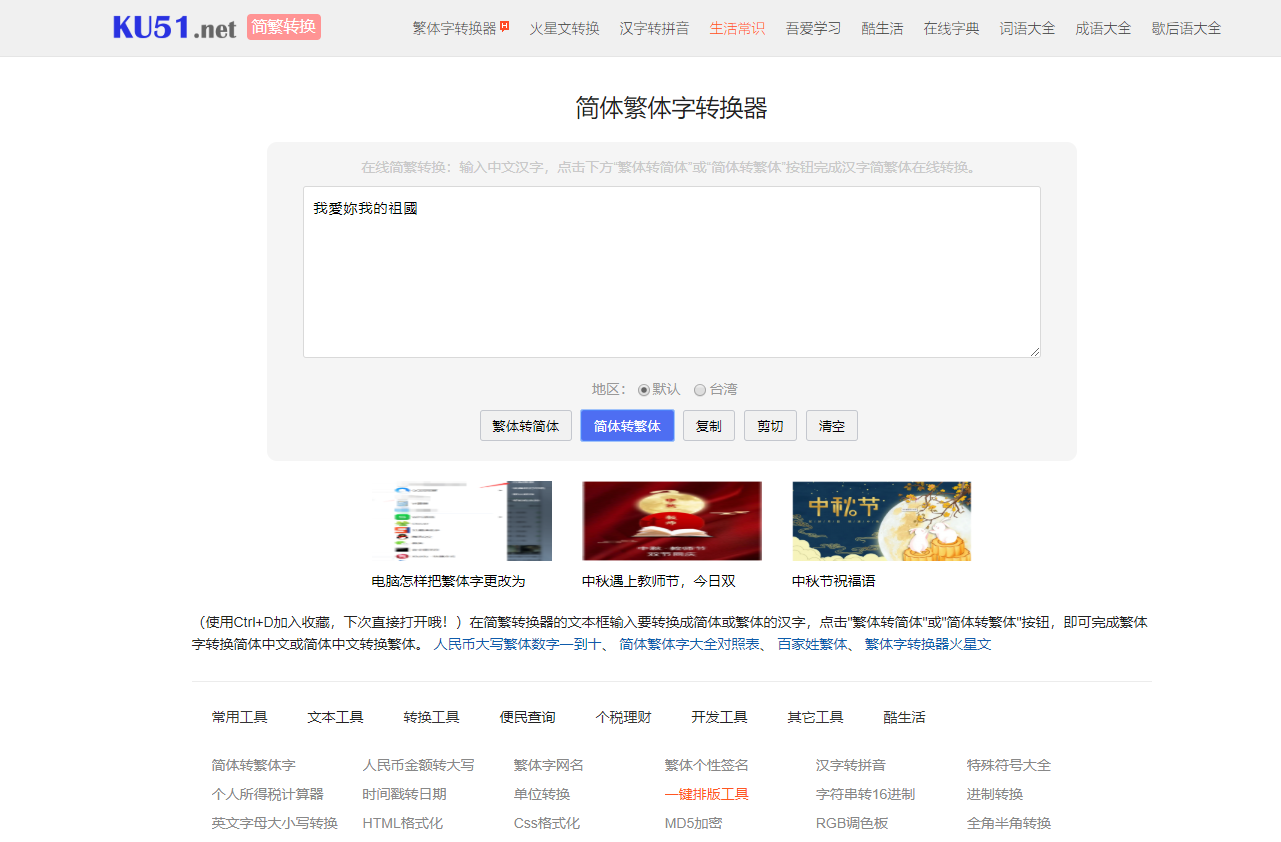The image size is (1281, 842).
Task: Select the 默认 region radio button
Action: click(644, 390)
